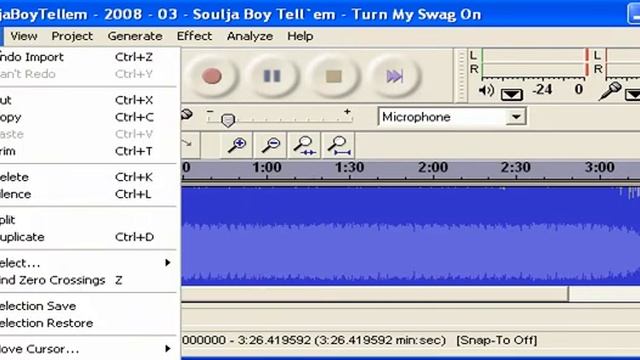Screen dimensions: 640x360
Task: Click the 1:00 mark on the timeline ruler
Action: [267, 167]
